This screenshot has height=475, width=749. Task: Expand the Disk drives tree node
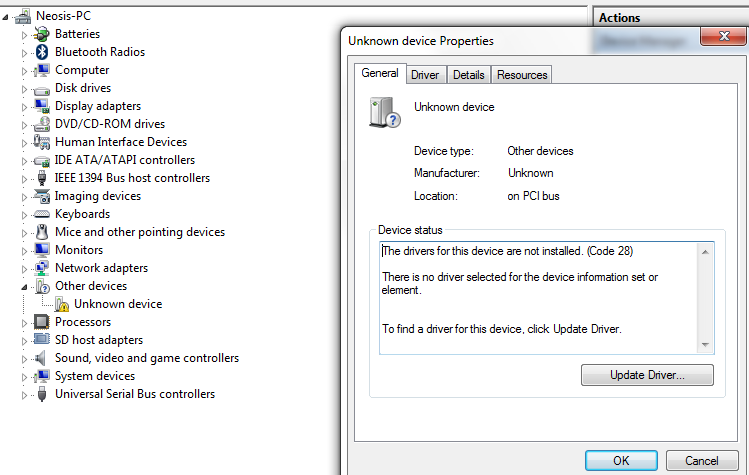click(x=24, y=88)
